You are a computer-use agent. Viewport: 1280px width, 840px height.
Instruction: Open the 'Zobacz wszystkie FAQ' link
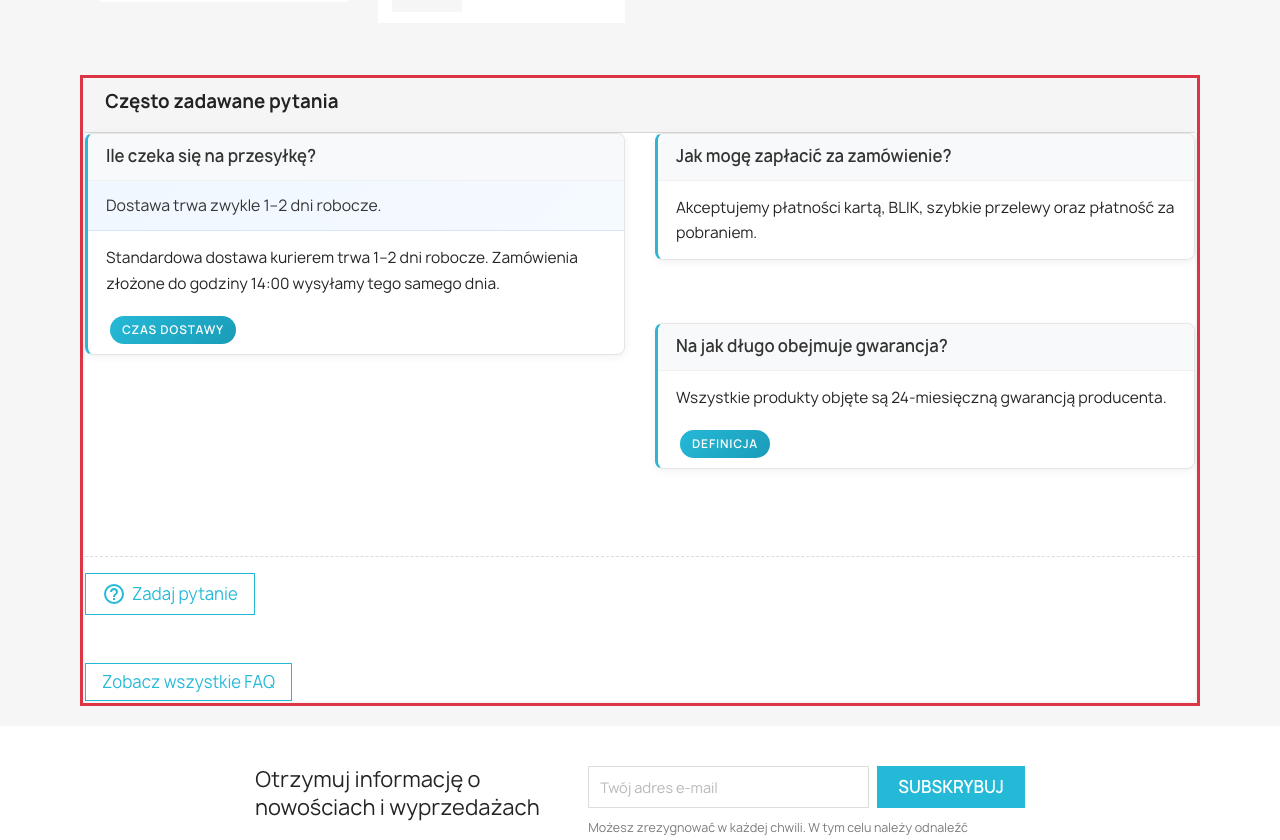click(x=188, y=682)
